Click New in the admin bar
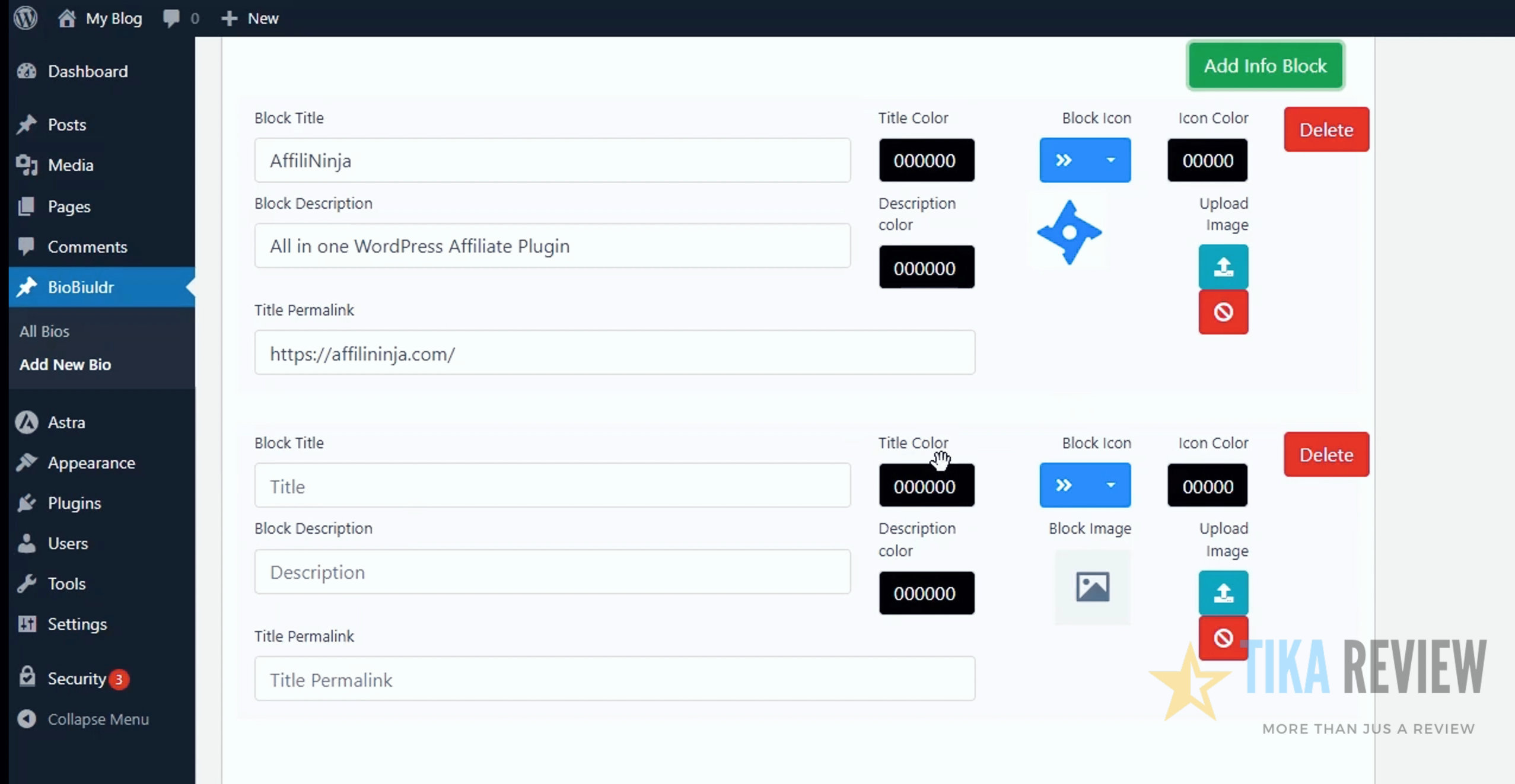Viewport: 1515px width, 784px height. point(250,18)
